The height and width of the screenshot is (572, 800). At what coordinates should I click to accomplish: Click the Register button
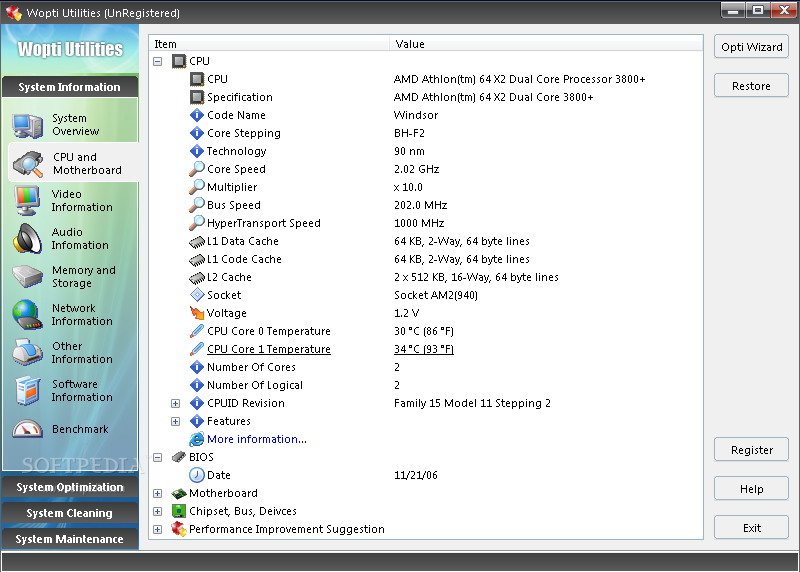click(752, 450)
